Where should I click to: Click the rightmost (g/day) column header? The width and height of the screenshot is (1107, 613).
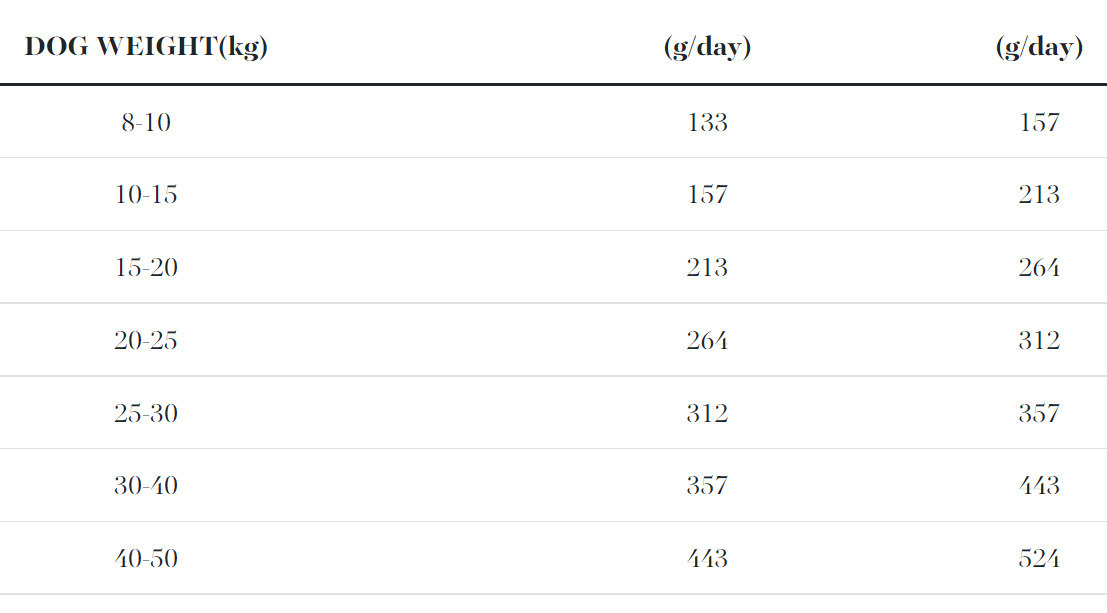[x=1039, y=47]
